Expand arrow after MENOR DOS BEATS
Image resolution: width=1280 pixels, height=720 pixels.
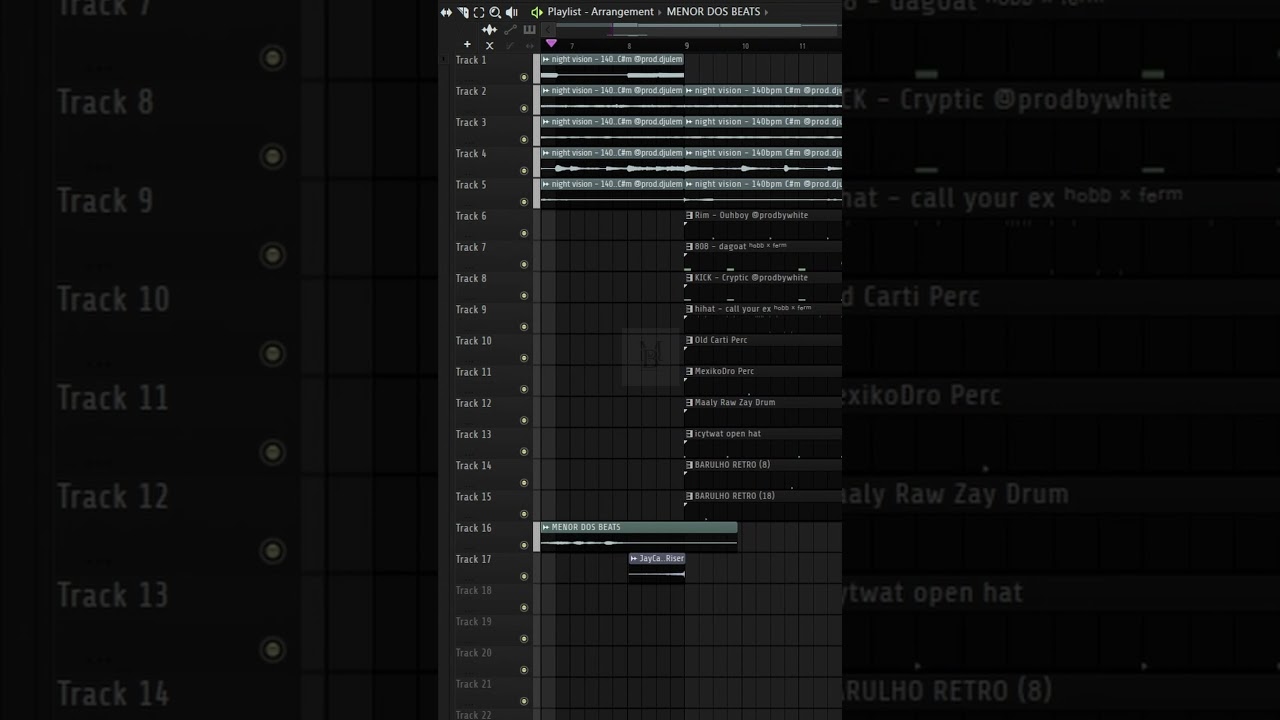pos(767,12)
